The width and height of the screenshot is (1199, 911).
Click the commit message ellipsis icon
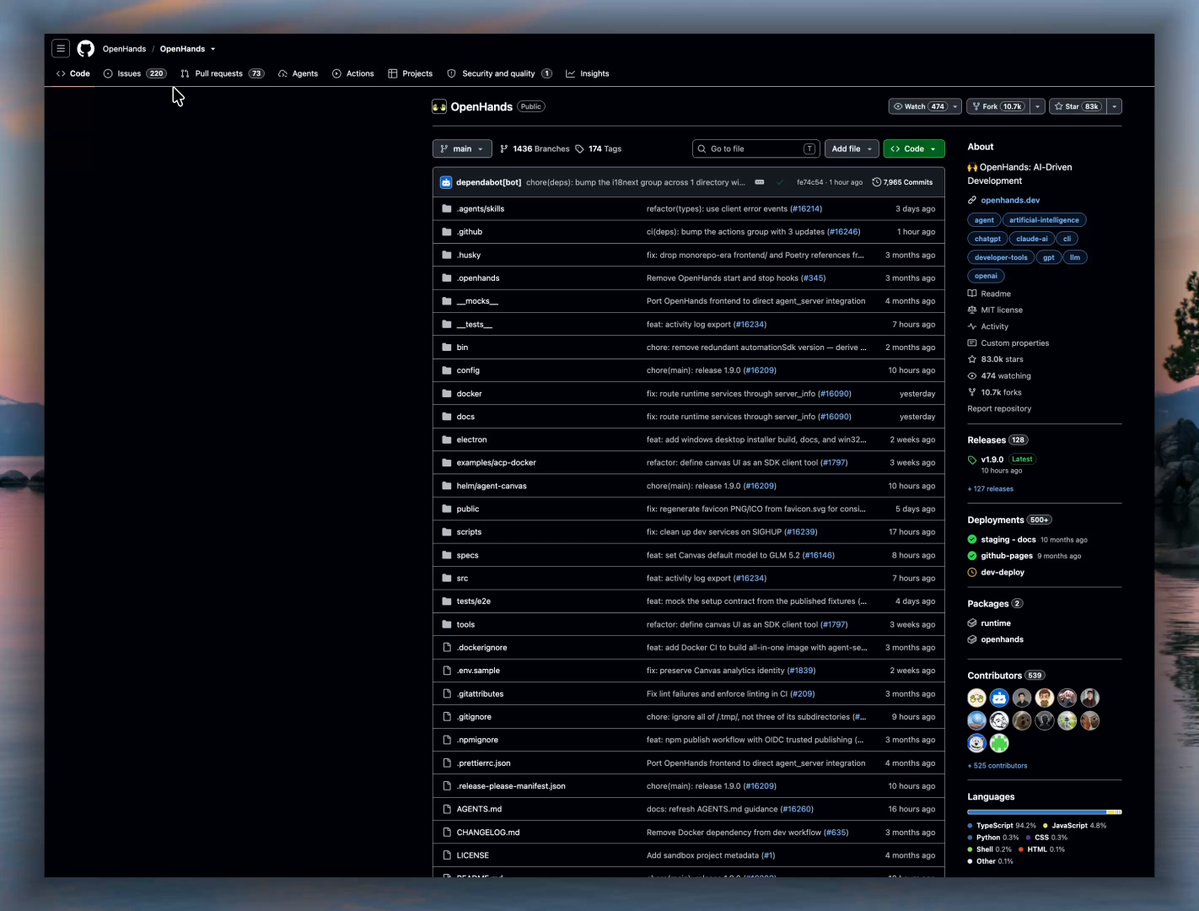click(x=759, y=182)
